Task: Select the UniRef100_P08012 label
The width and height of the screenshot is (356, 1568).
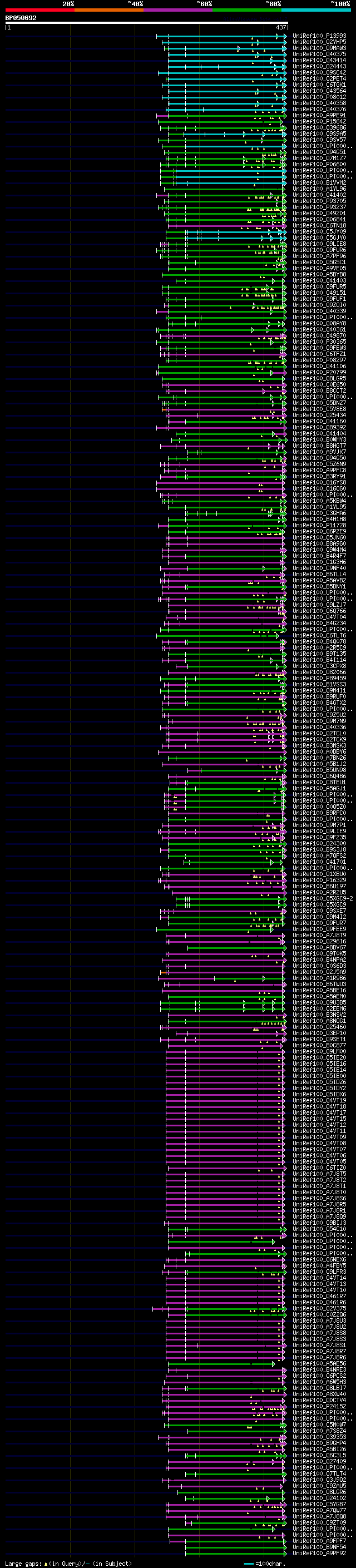Action: pyautogui.click(x=319, y=97)
